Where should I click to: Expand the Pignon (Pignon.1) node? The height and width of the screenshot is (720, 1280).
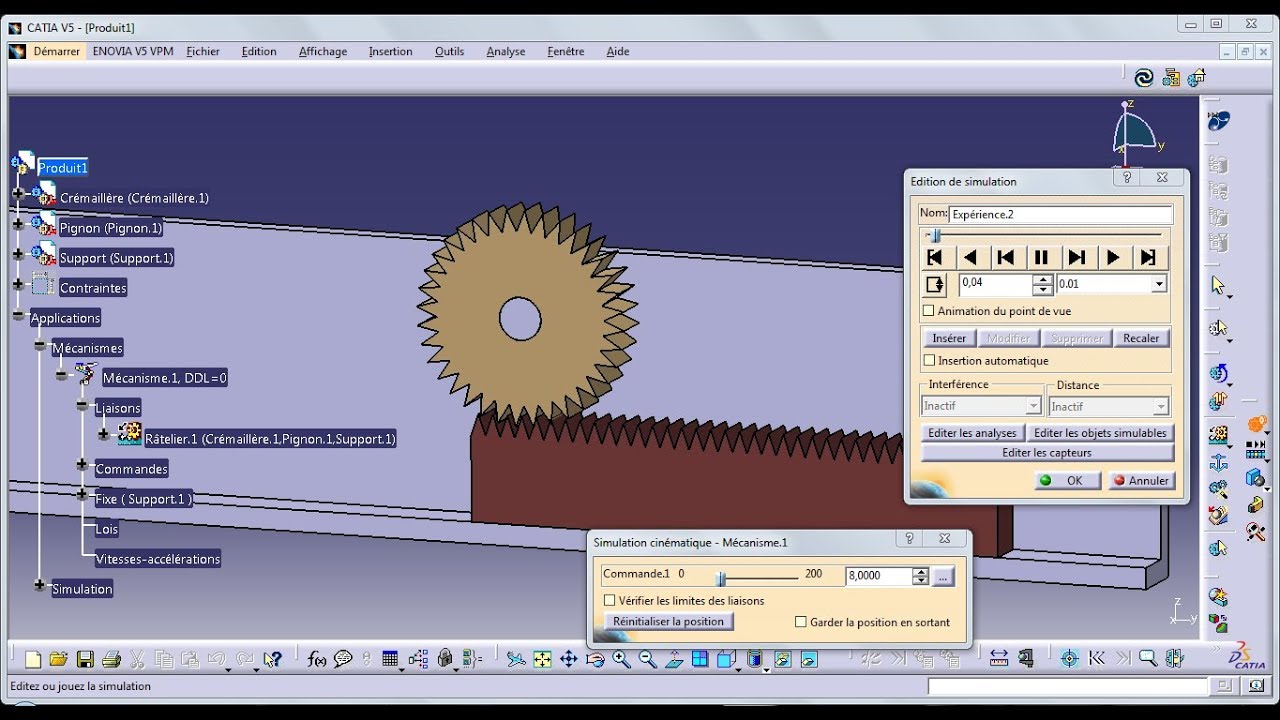(18, 224)
